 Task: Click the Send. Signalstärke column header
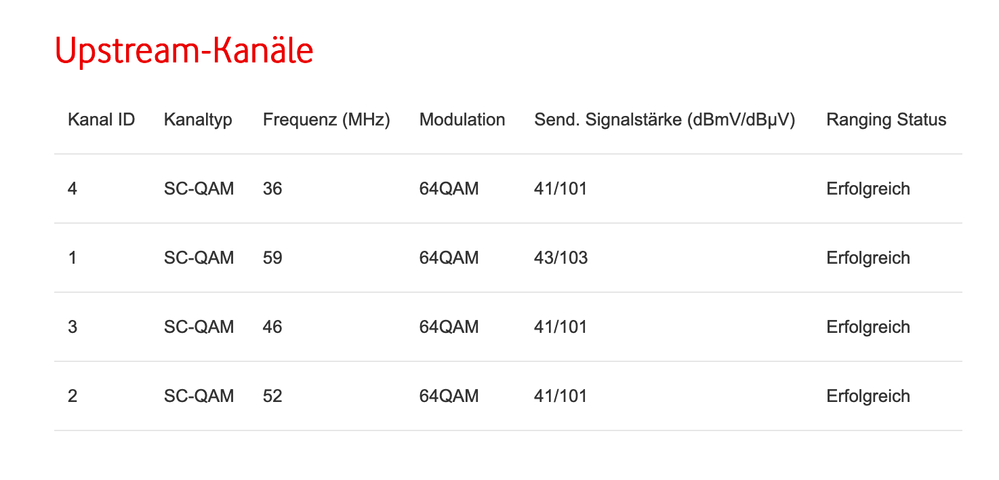pyautogui.click(x=664, y=120)
